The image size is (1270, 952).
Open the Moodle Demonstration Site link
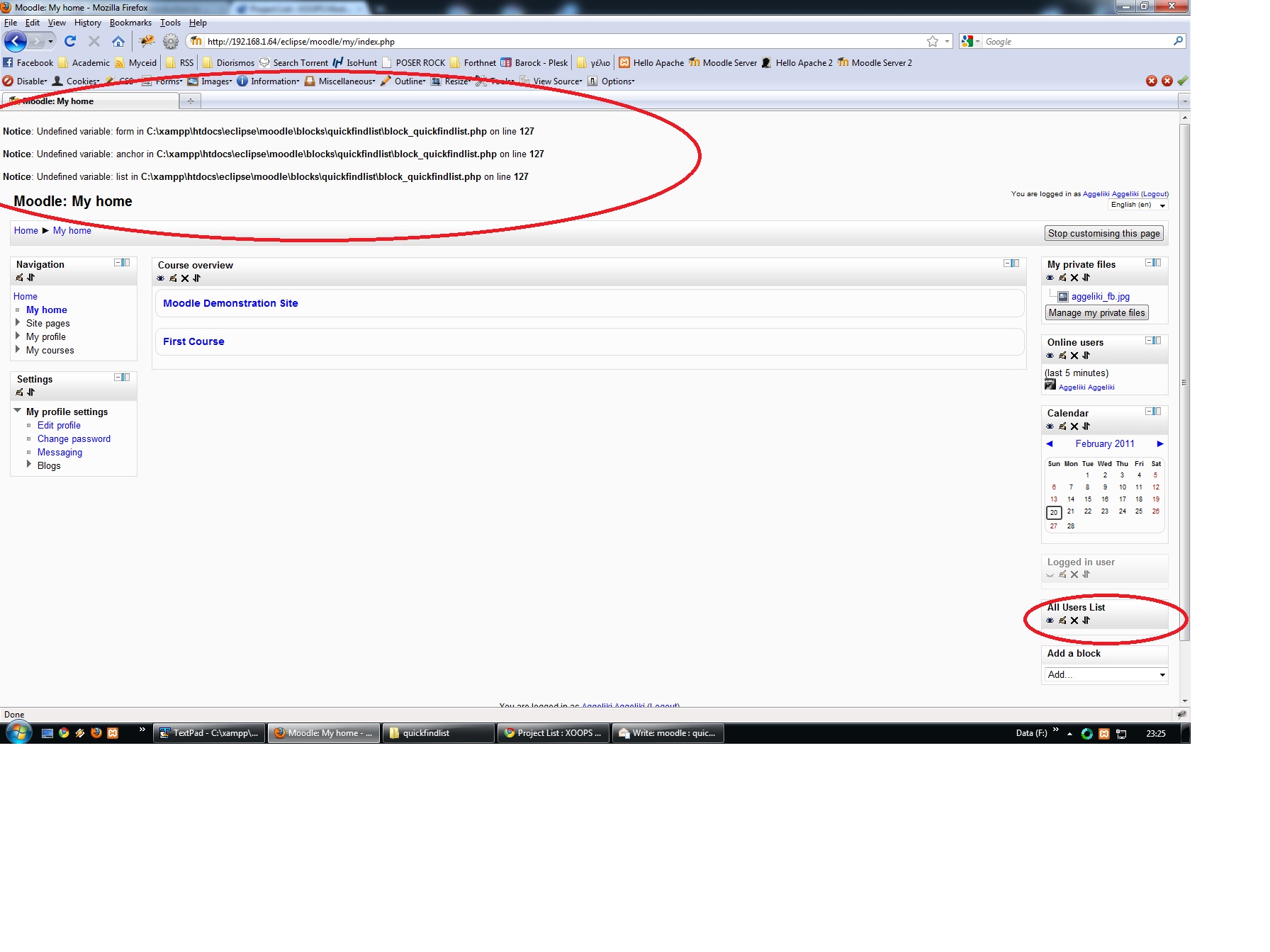(x=230, y=303)
